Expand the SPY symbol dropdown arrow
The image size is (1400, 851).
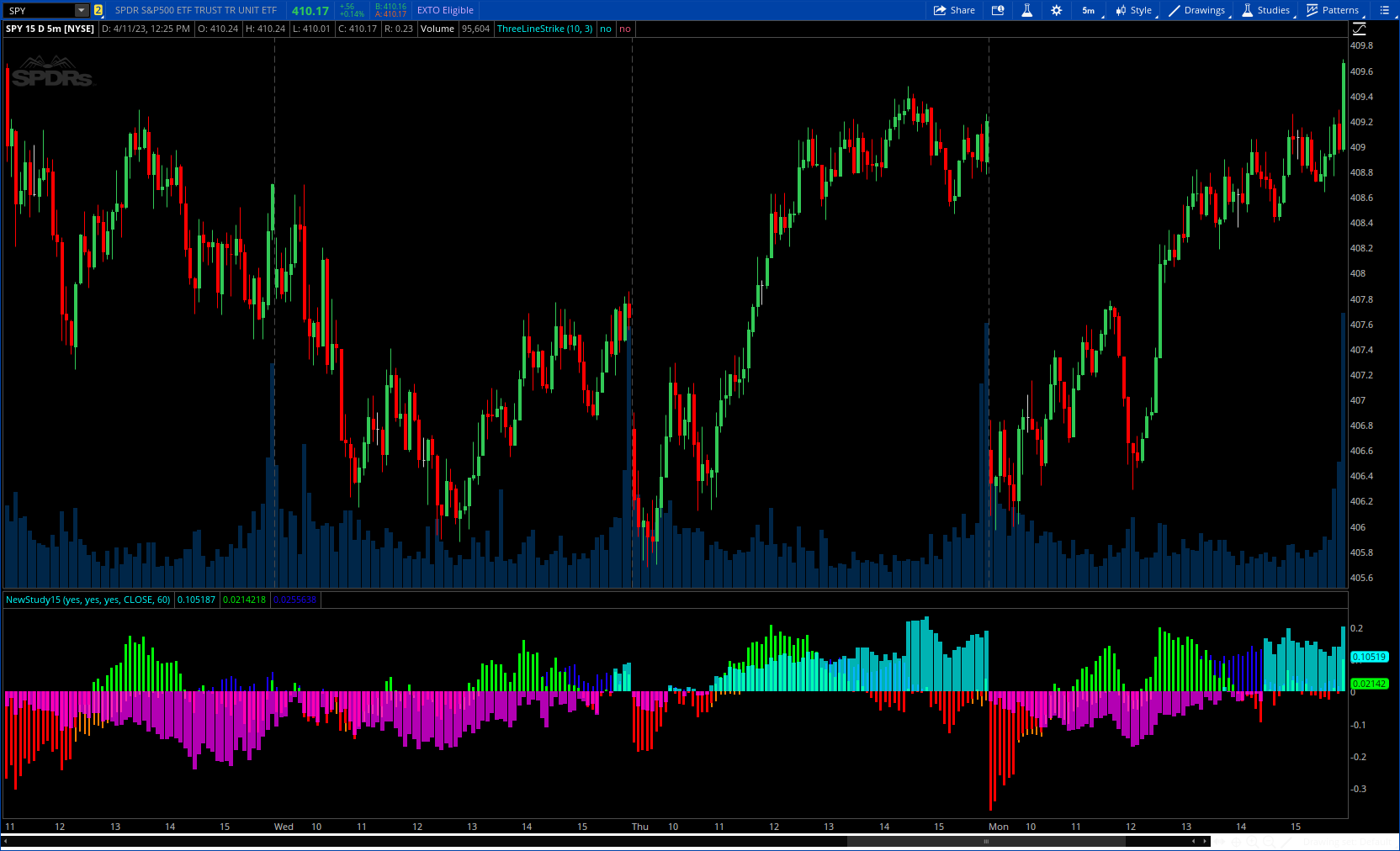[82, 10]
